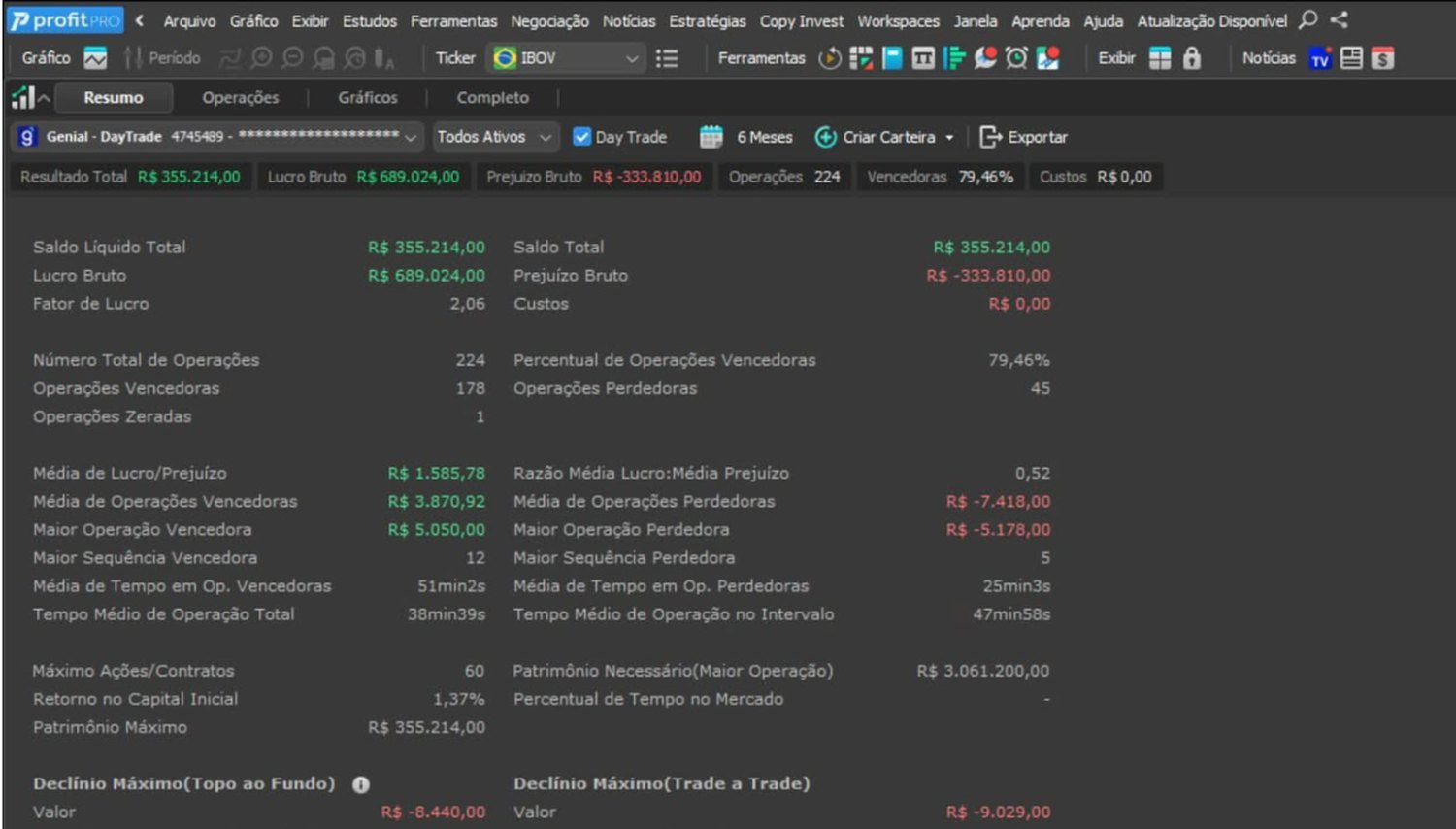Screen dimensions: 1456x829
Task: Click the Prejuízo Bruto summary box
Action: point(593,177)
